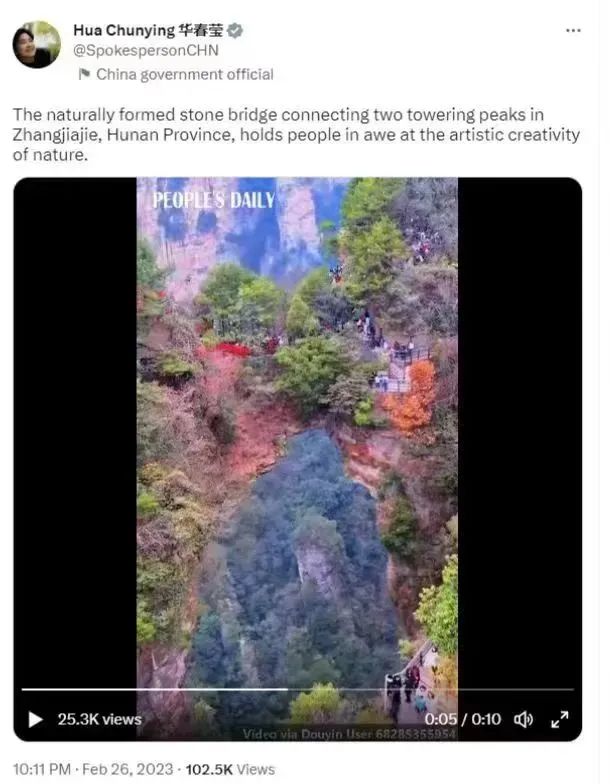
Task: Expand video to fullscreen
Action: tap(560, 720)
